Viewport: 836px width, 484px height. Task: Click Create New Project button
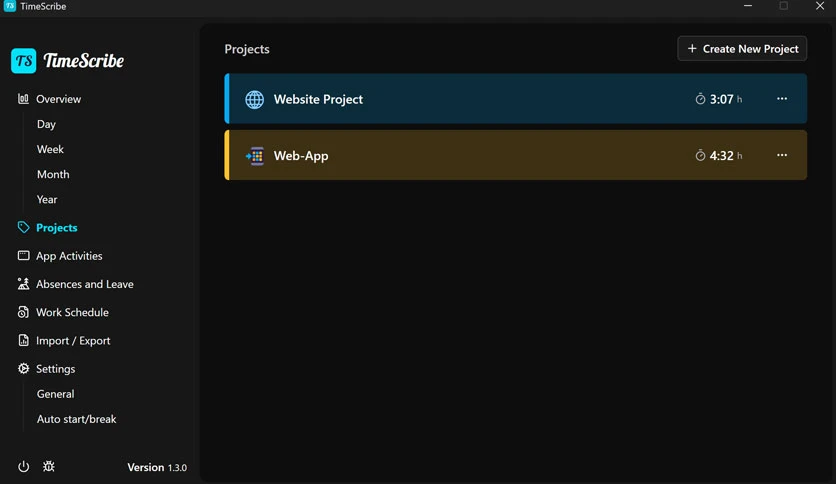click(x=742, y=49)
